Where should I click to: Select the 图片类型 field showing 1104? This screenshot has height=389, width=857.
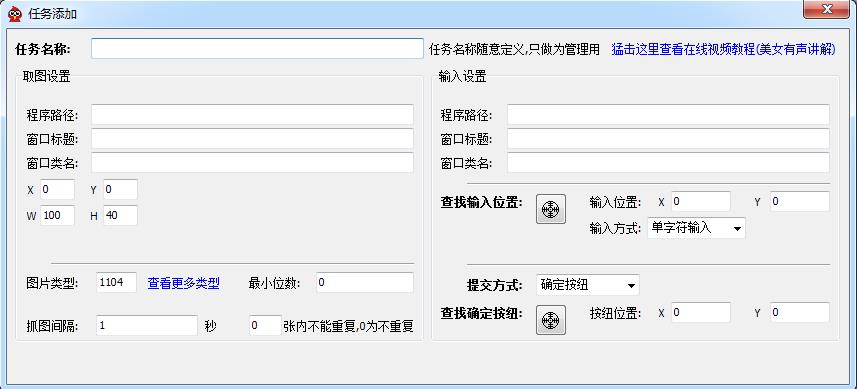pos(116,282)
